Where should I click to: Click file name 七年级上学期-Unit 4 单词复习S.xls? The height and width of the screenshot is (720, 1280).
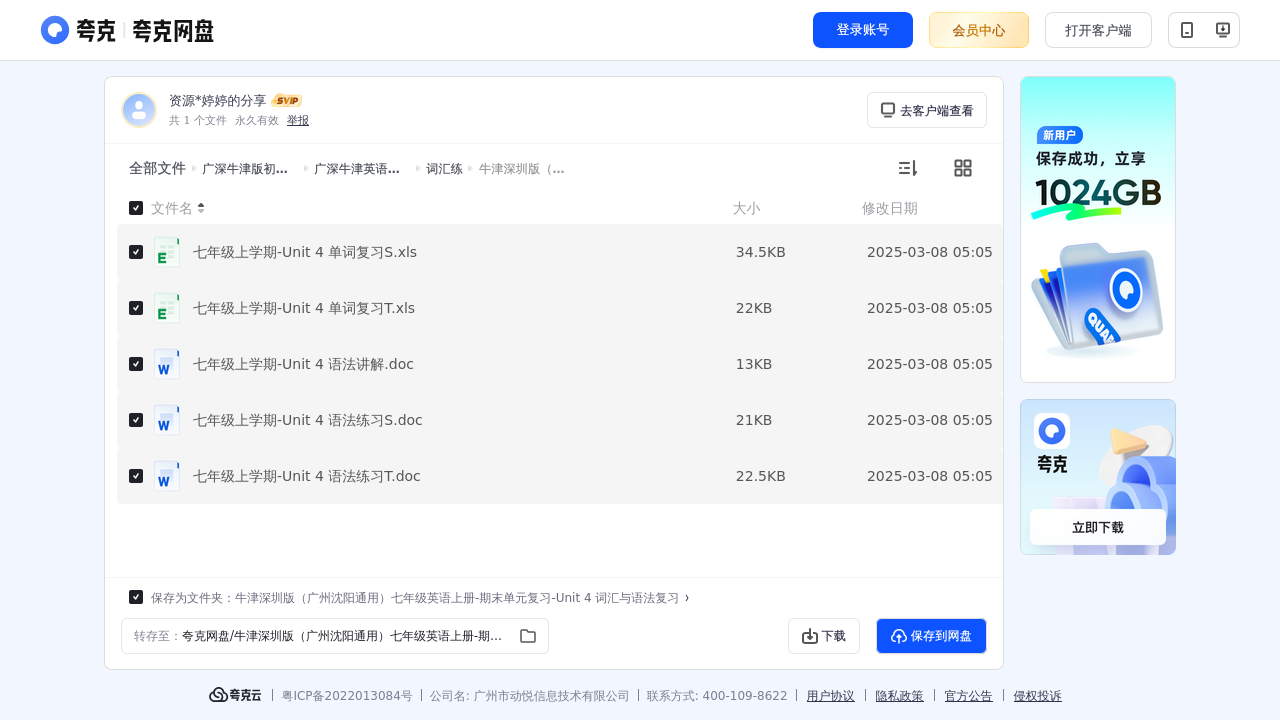[305, 252]
